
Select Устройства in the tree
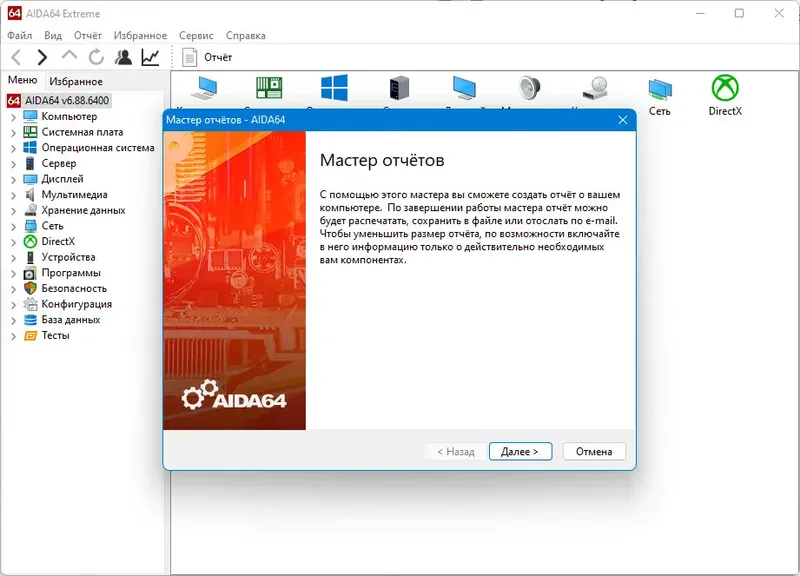[68, 257]
